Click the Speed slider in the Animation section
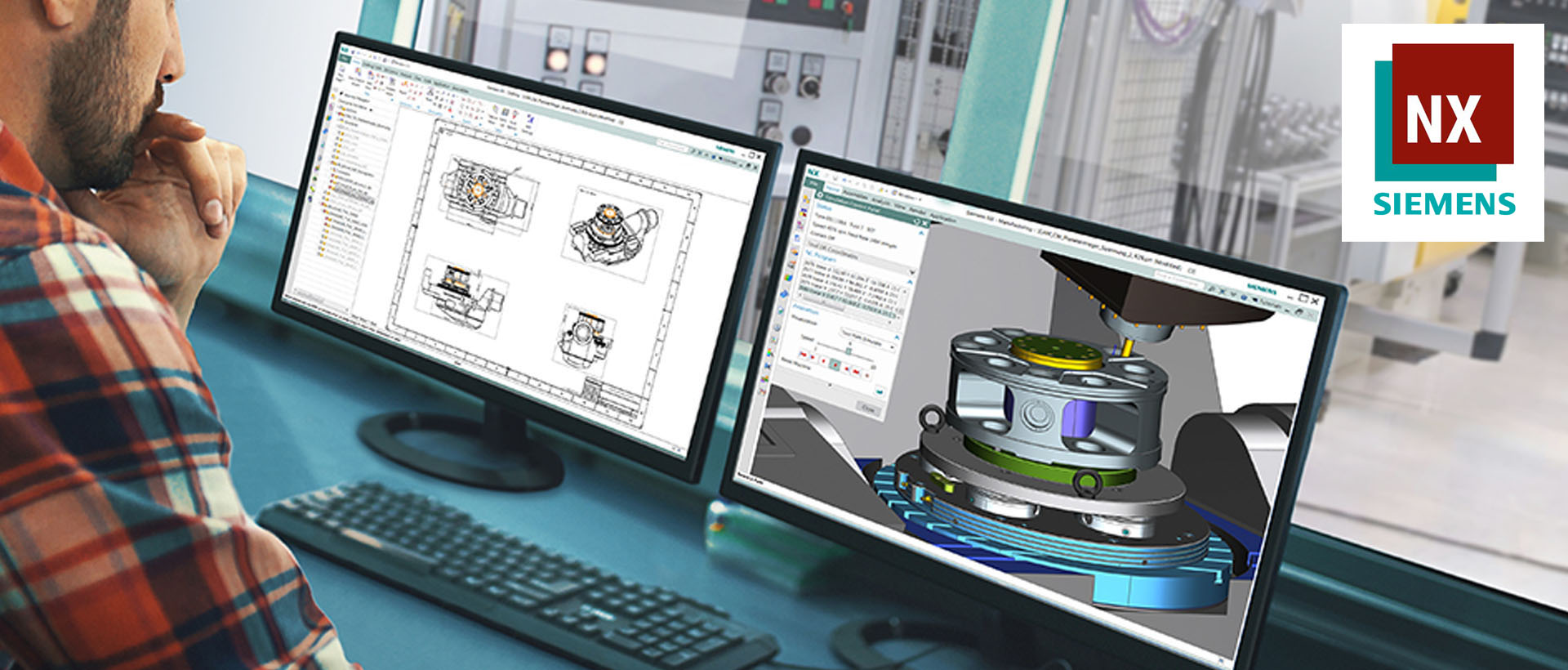Screen dimensions: 1568x670 848,350
